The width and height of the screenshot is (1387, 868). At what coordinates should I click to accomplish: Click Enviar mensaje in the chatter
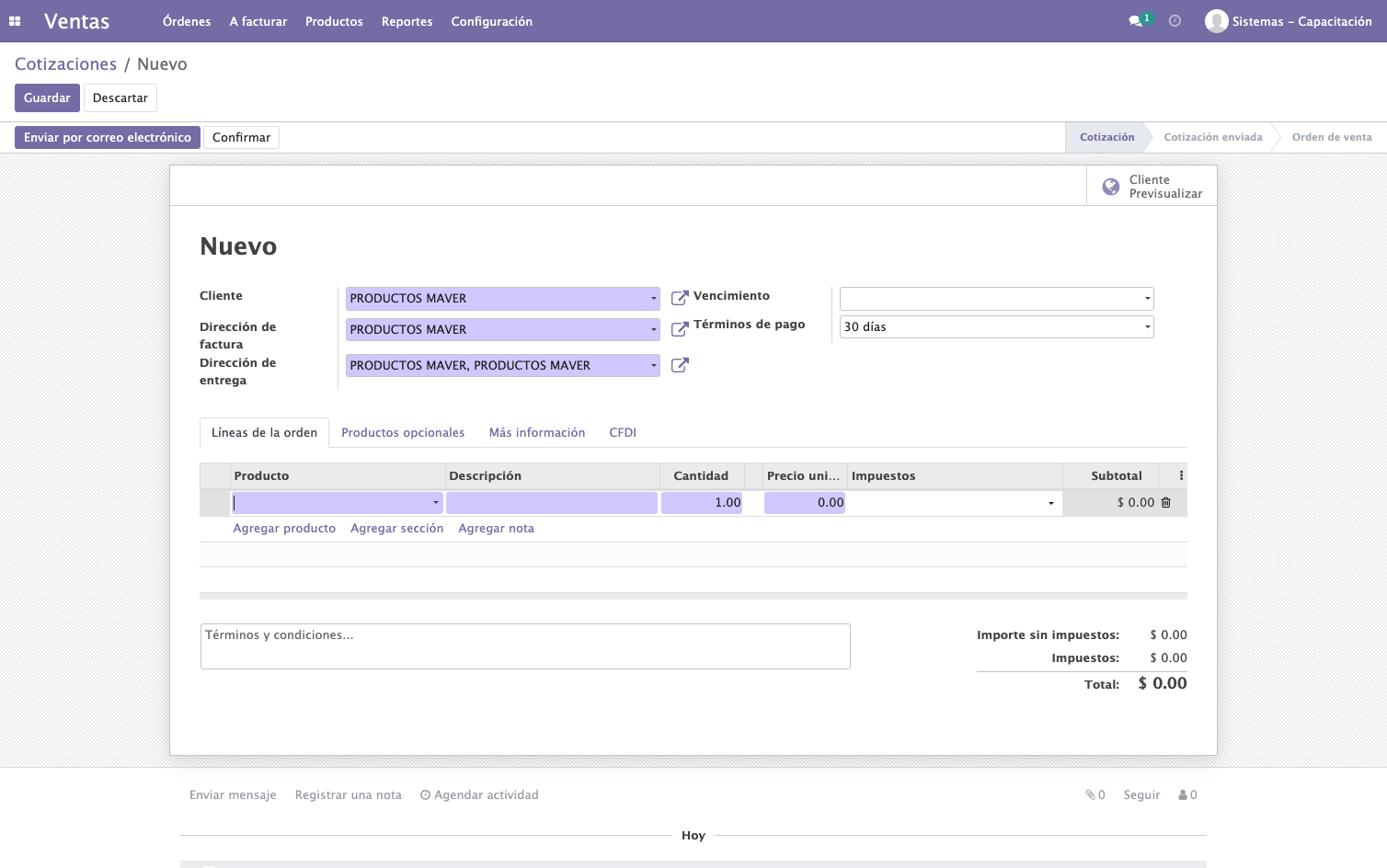[233, 795]
